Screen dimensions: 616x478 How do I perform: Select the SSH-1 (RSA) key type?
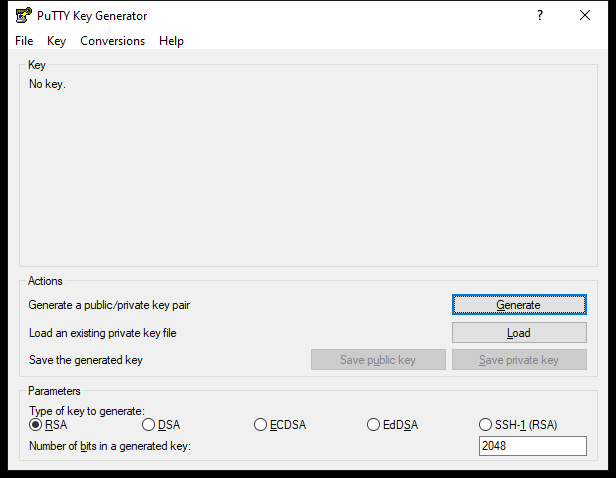518,425
